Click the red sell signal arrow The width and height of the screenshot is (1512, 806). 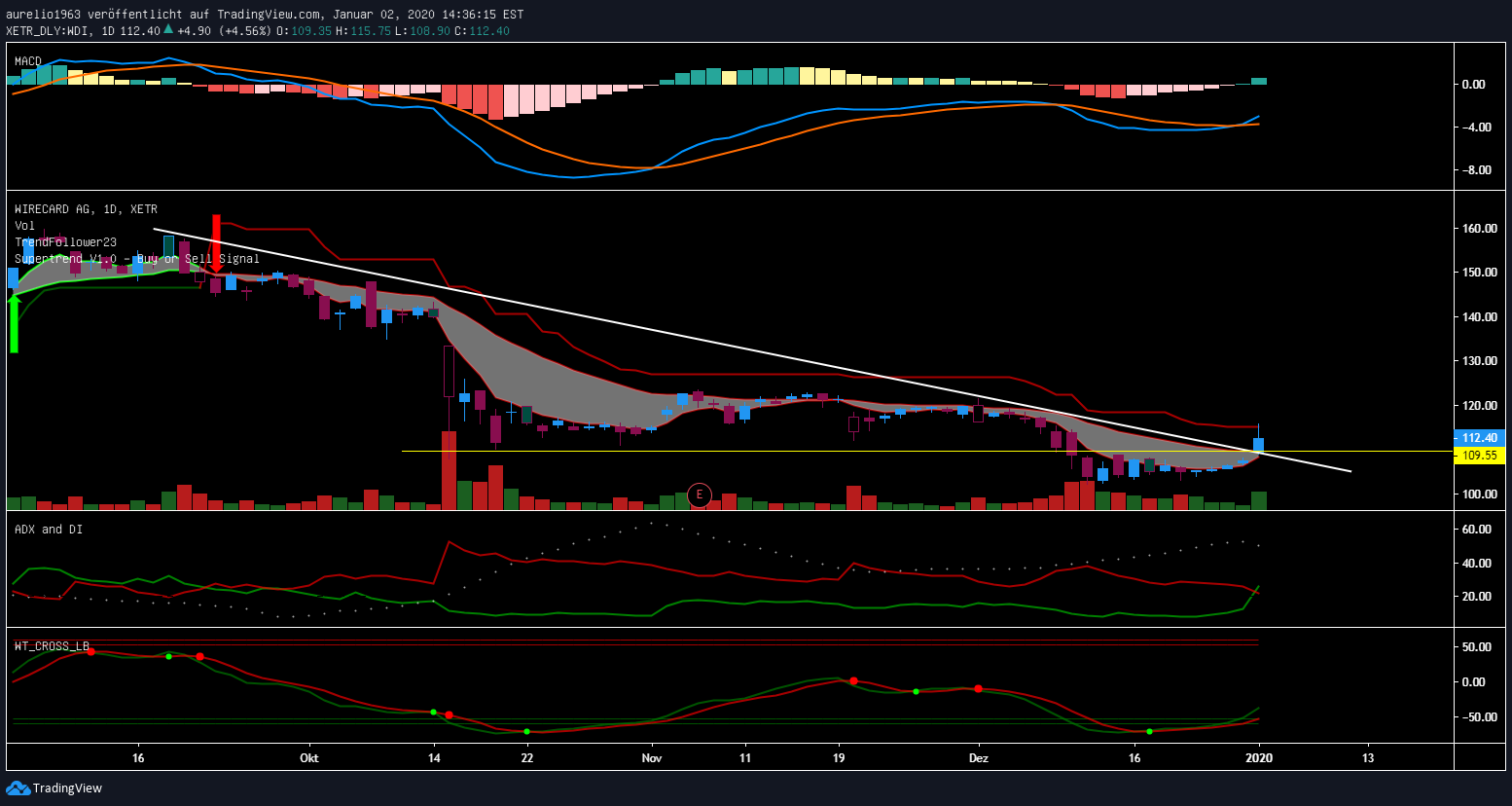tap(216, 243)
